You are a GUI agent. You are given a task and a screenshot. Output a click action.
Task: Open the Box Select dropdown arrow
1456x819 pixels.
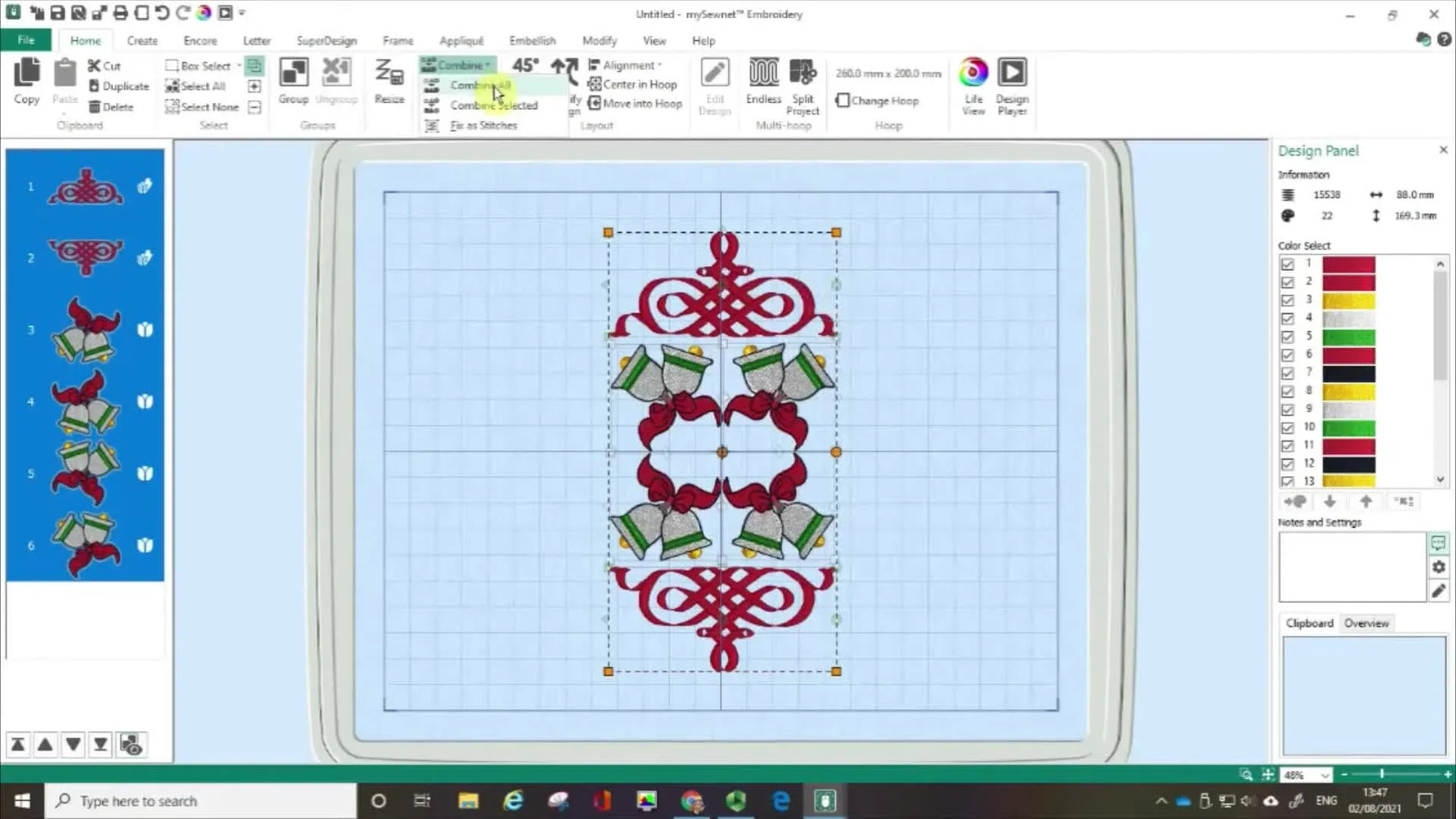tap(239, 65)
